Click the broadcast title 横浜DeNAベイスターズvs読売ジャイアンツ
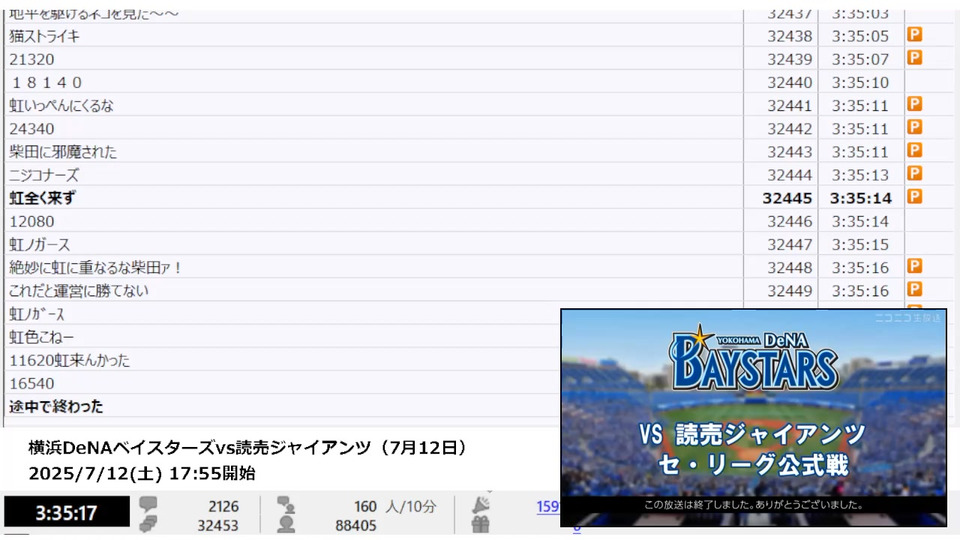The image size is (960, 540). (200, 448)
